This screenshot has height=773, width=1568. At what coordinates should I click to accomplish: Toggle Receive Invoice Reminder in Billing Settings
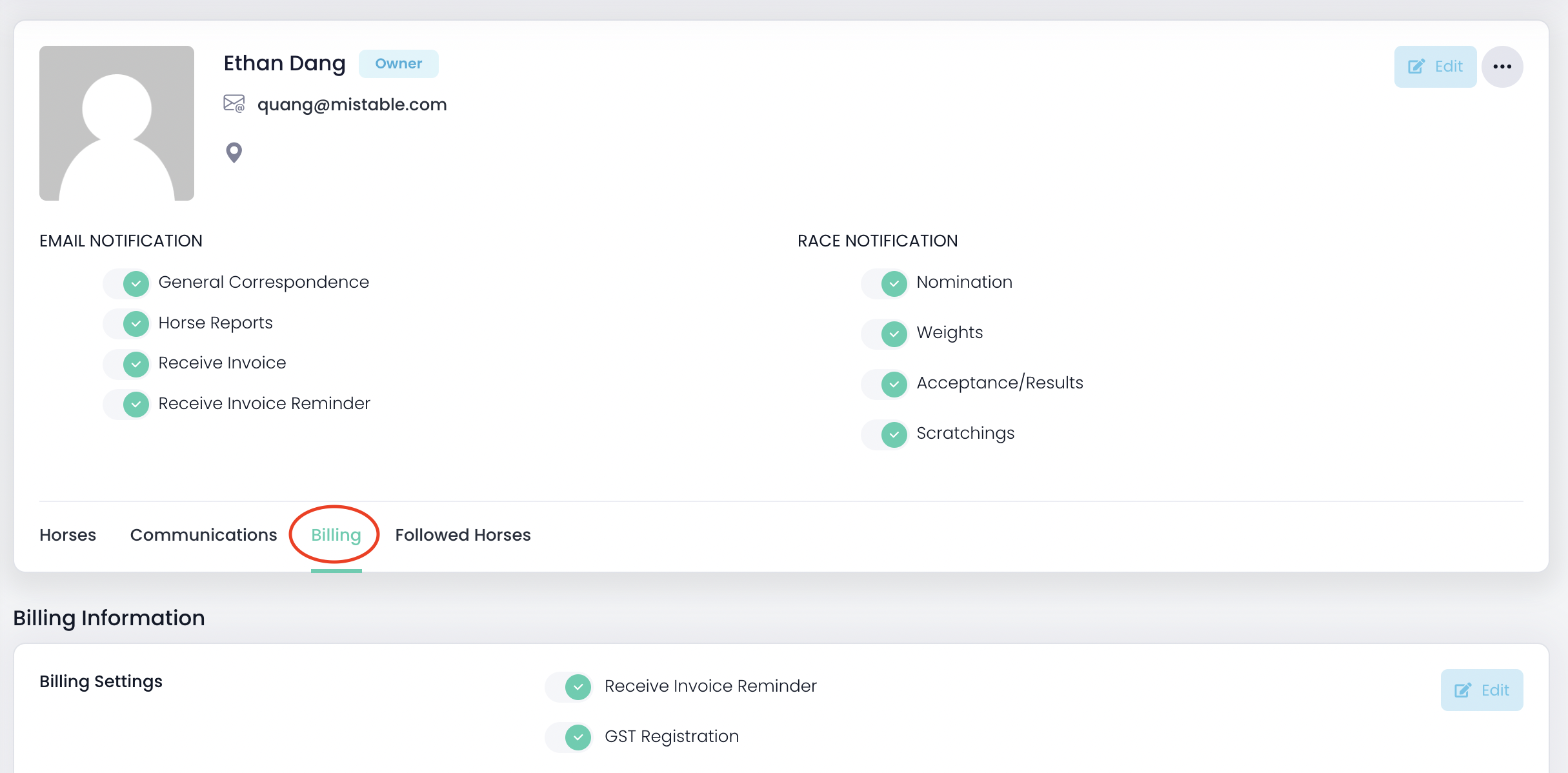tap(569, 687)
